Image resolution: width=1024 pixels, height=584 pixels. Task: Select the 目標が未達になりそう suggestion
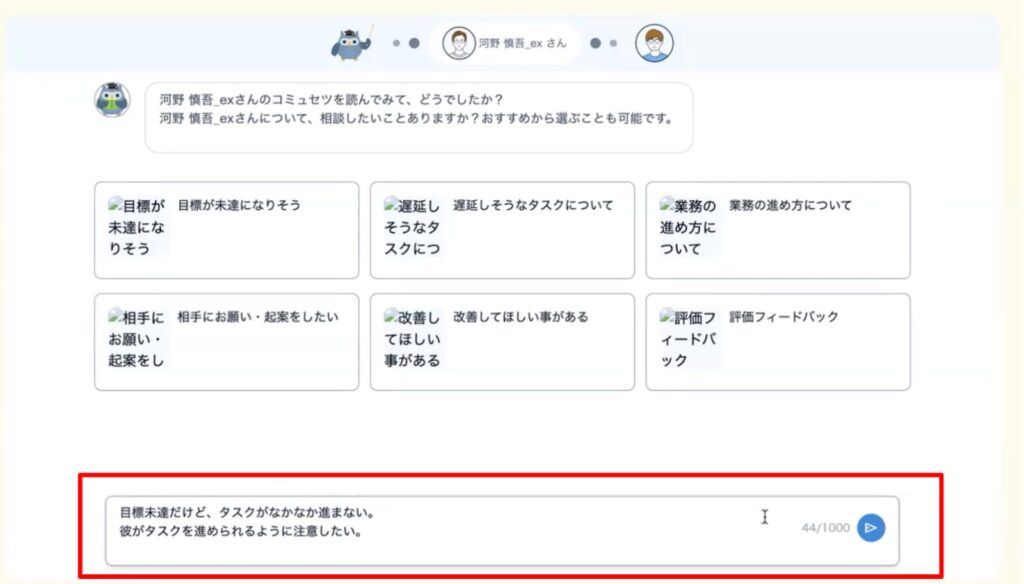(225, 230)
